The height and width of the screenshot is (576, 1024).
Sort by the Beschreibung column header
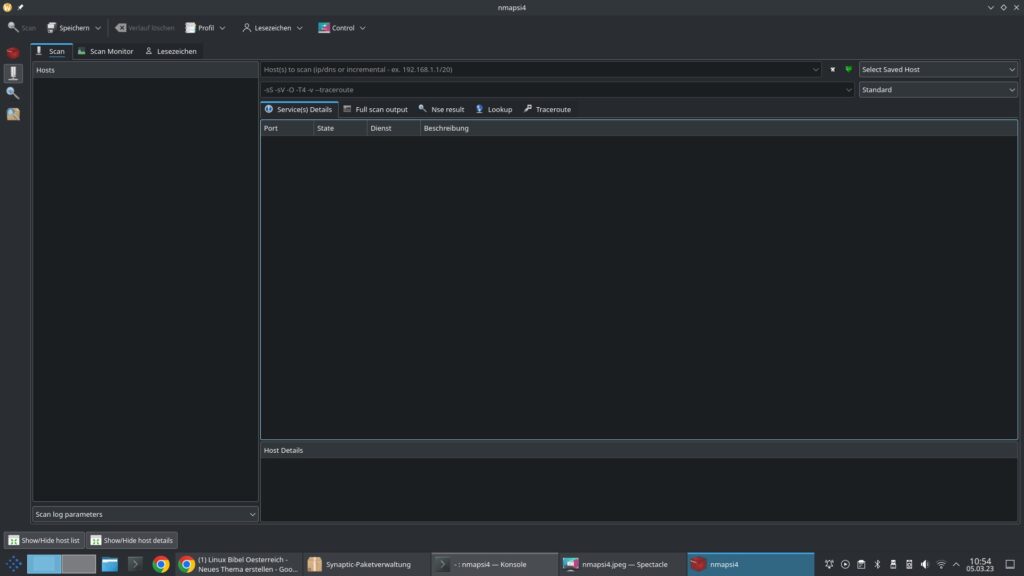[x=719, y=128]
